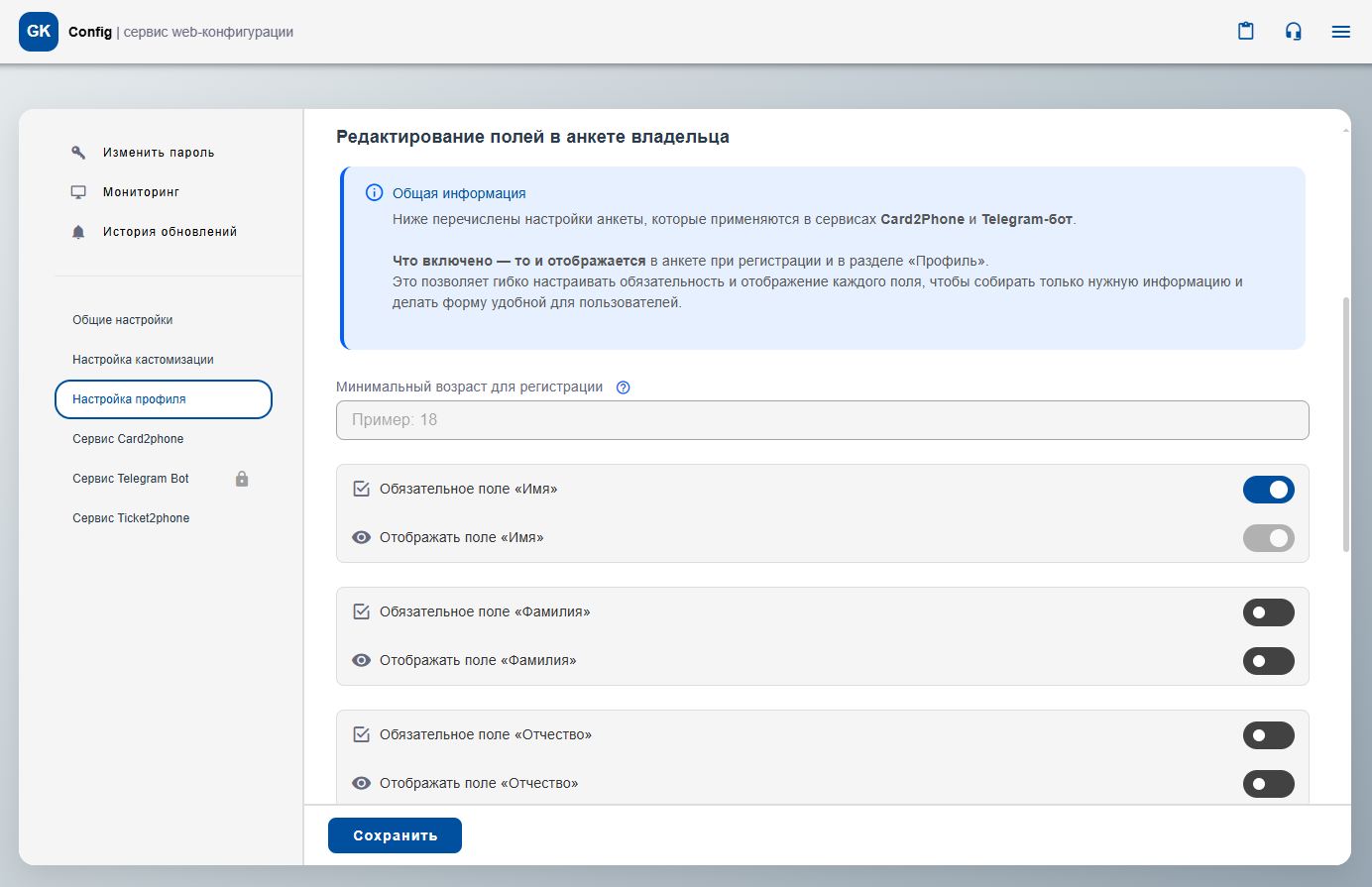
Task: Enable Отображать поле «Отчество» toggle
Action: pos(1268,784)
